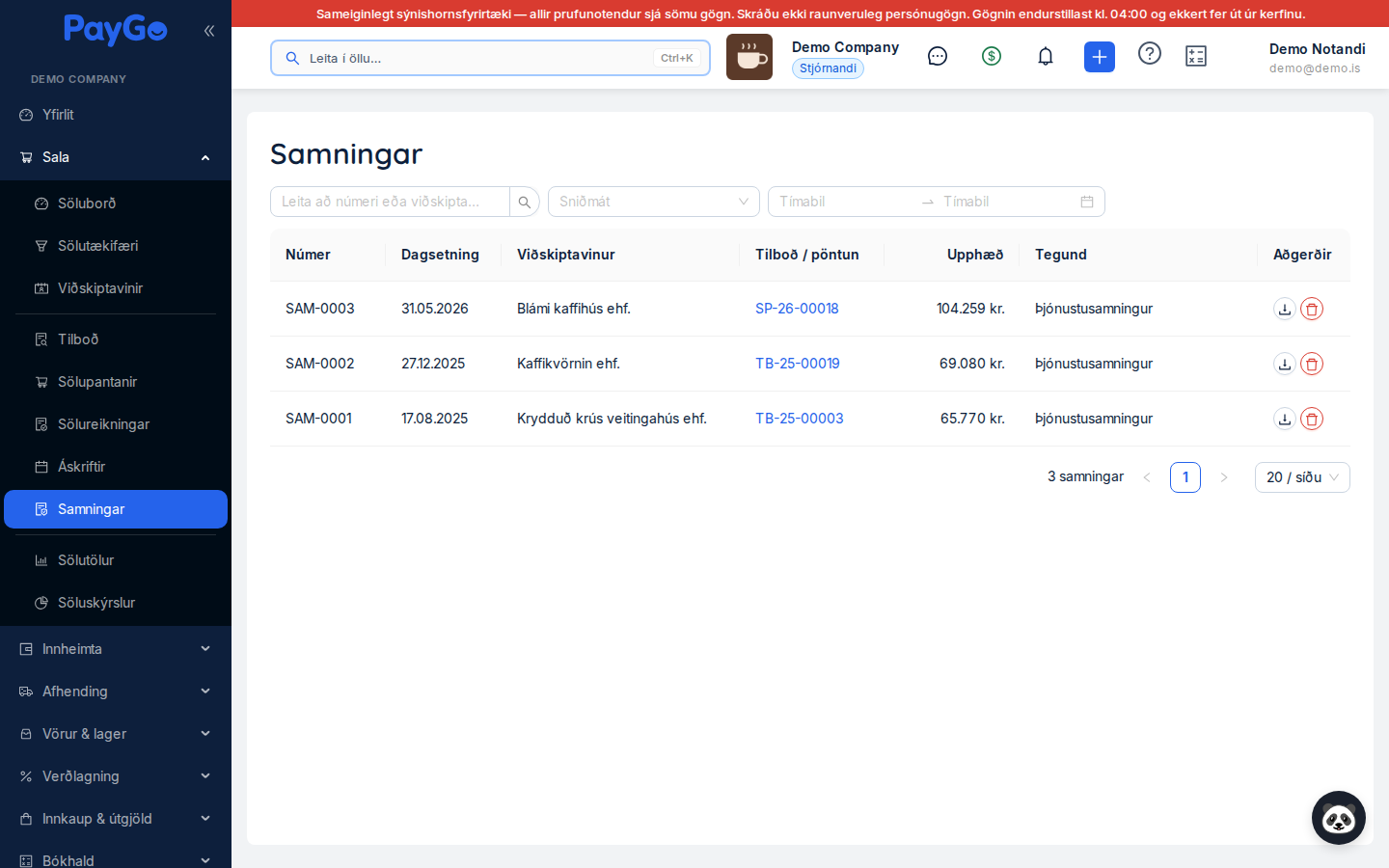Download contract SAM-0001

[1285, 419]
